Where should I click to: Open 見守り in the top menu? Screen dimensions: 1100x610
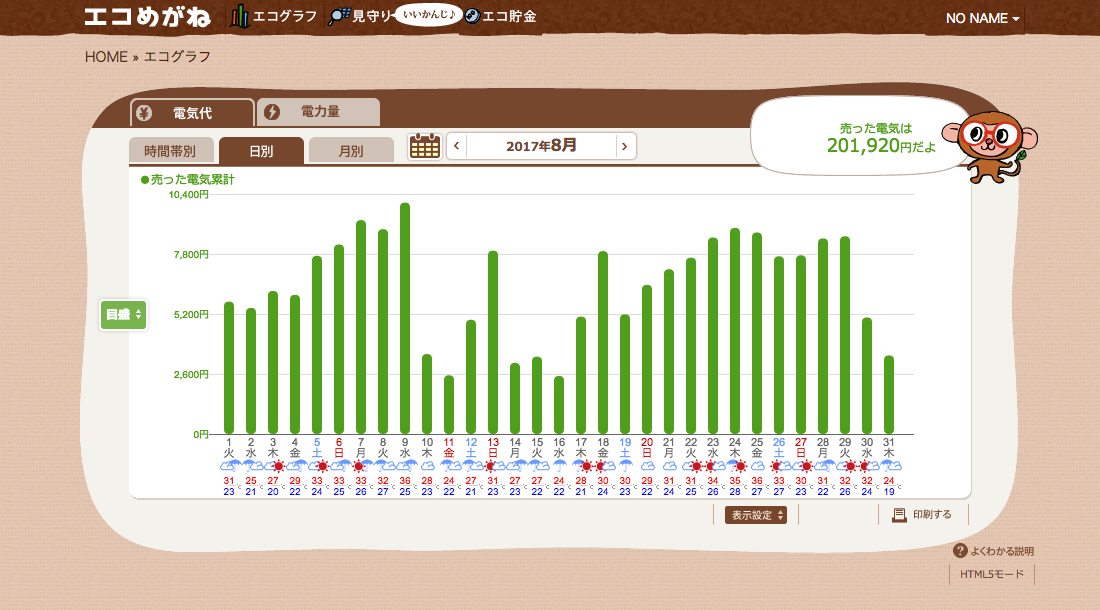pyautogui.click(x=372, y=16)
